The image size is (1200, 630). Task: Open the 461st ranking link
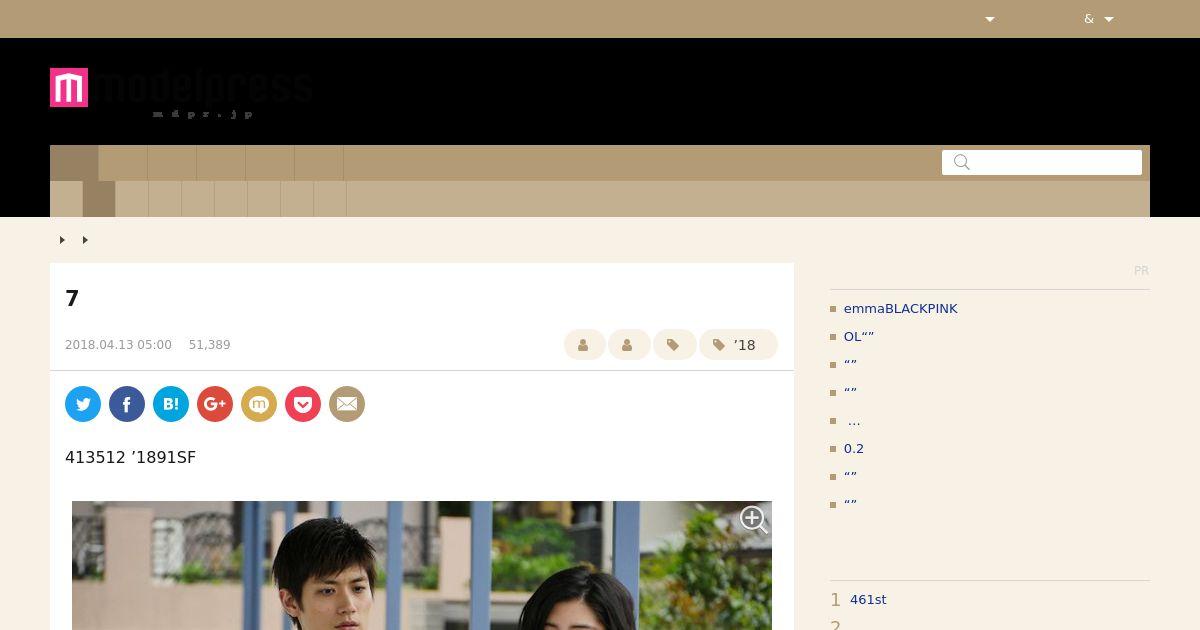point(868,600)
